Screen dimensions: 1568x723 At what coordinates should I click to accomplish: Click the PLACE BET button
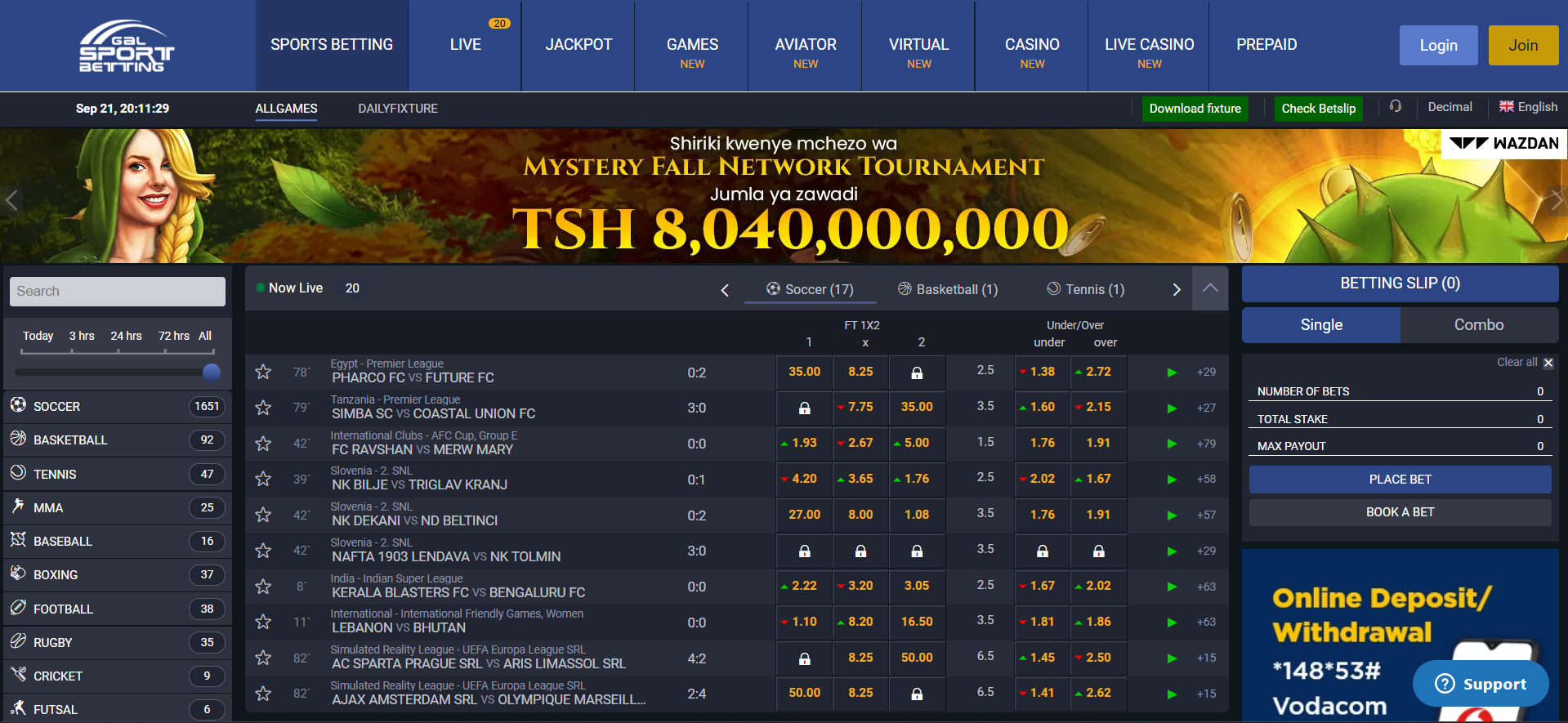tap(1400, 480)
